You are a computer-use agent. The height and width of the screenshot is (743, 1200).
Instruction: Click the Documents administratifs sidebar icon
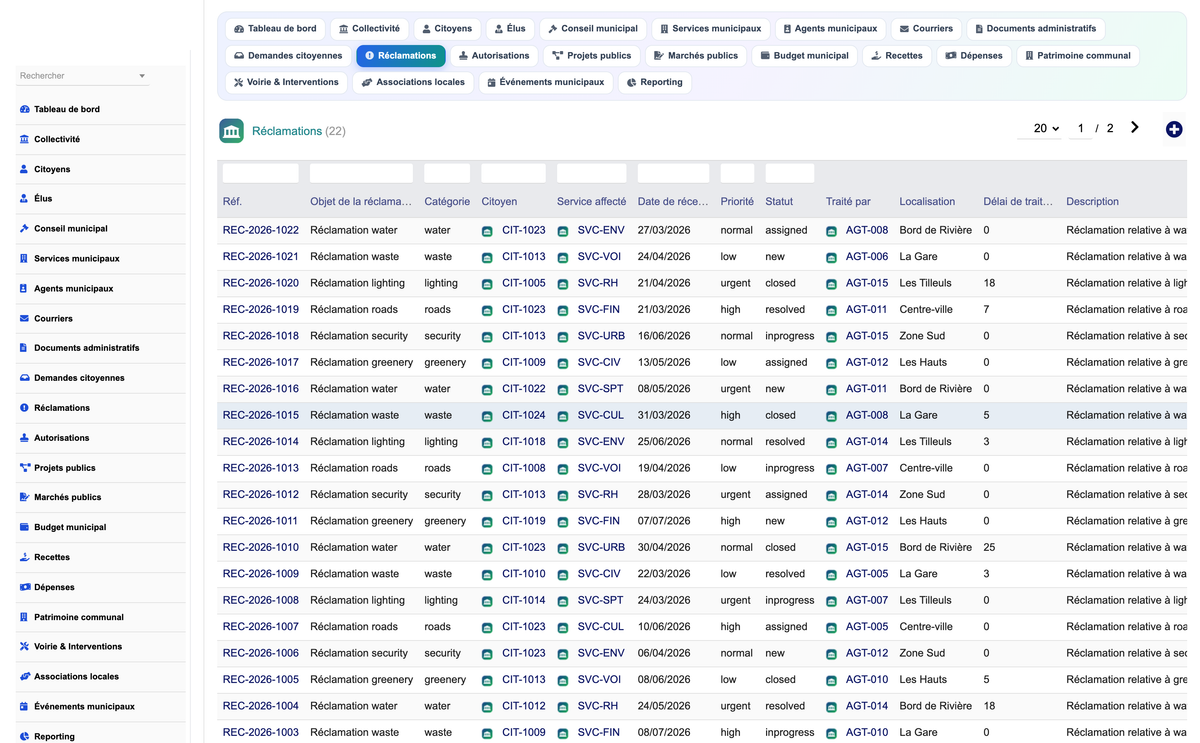[x=25, y=348]
